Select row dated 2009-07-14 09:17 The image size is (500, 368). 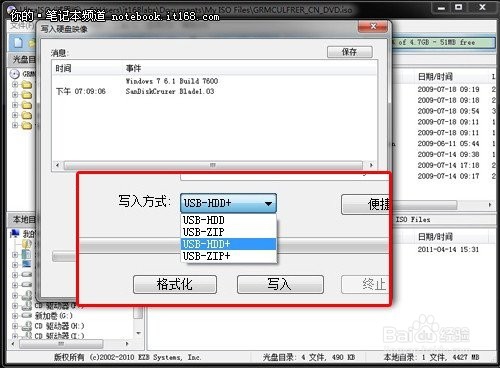448,176
